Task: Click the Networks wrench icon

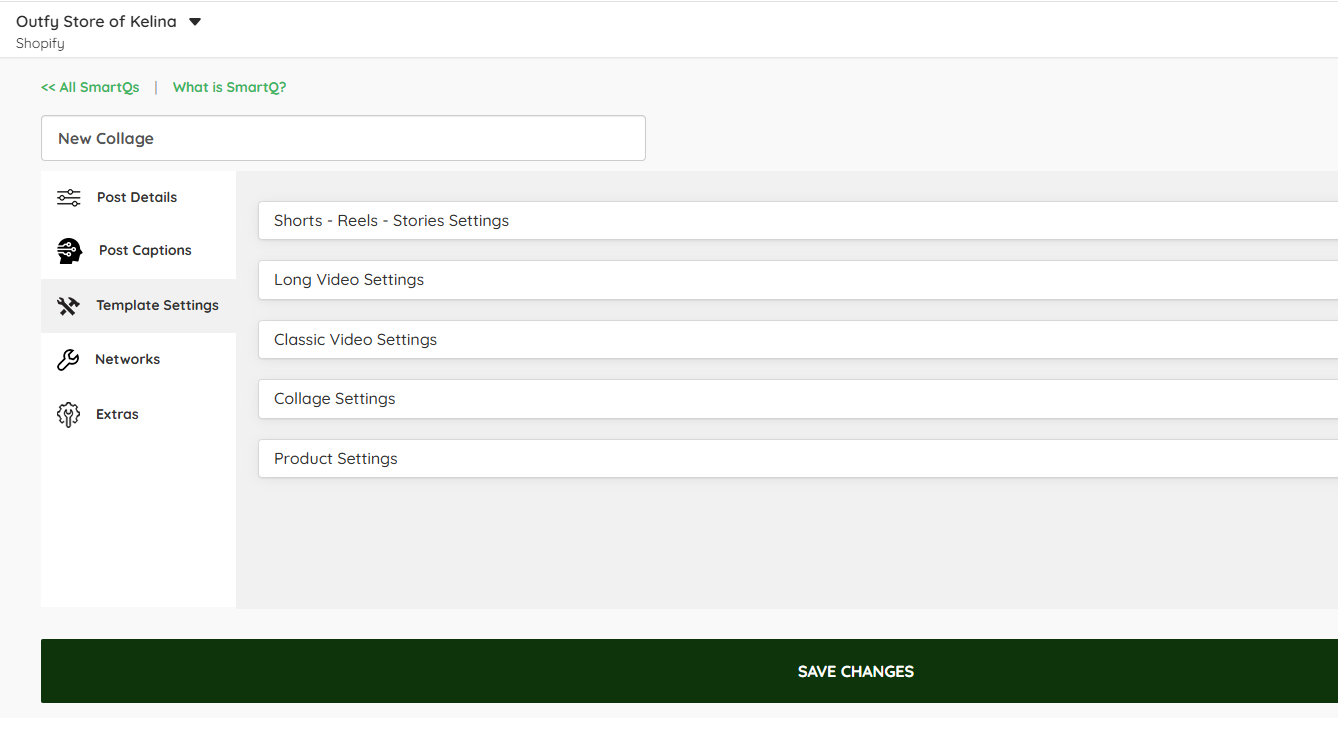Action: [68, 360]
